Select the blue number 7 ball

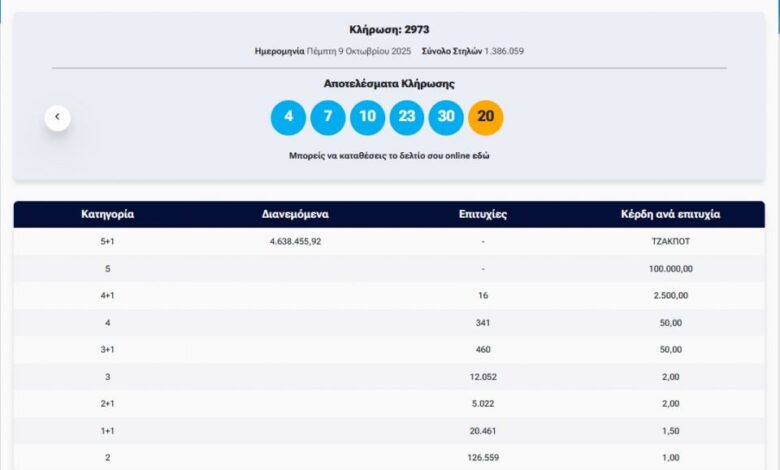click(x=327, y=117)
